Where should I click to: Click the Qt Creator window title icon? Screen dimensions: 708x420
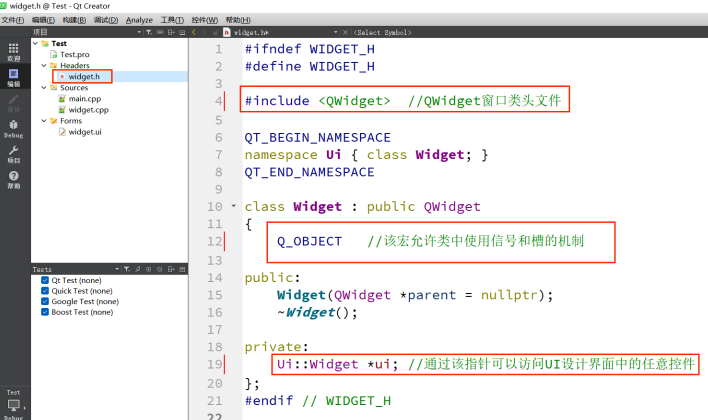(x=4, y=5)
